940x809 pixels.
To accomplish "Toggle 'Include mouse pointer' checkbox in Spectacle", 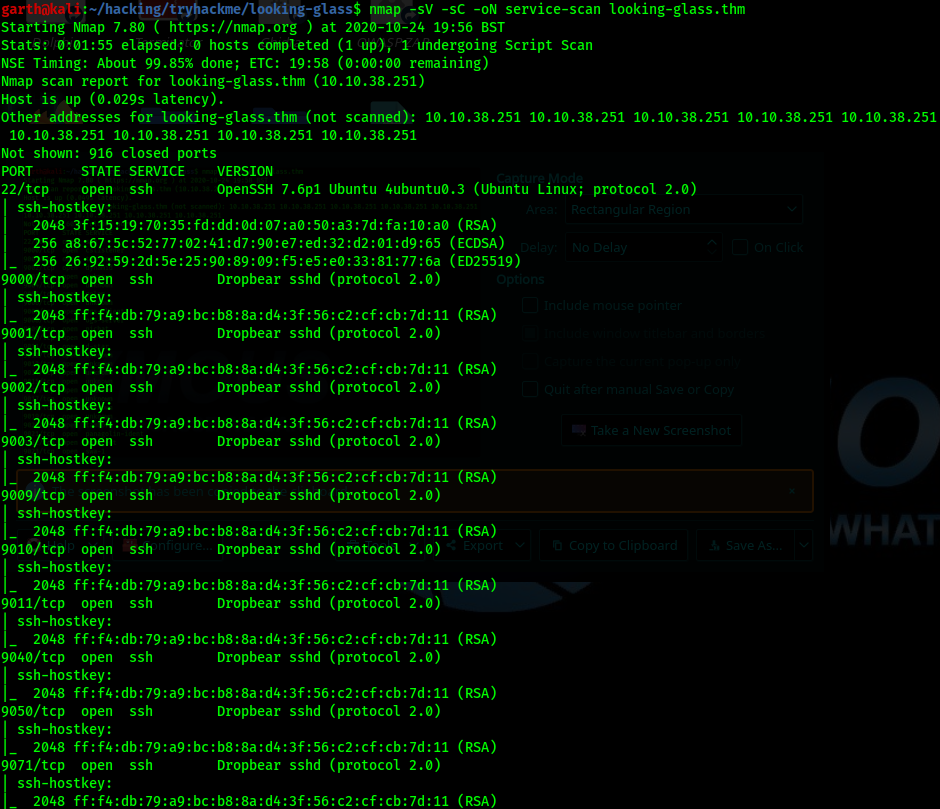I will [530, 305].
